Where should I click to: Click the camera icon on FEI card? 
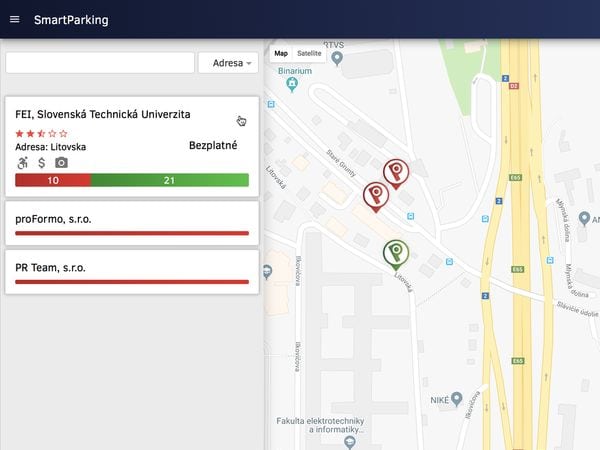pos(61,163)
